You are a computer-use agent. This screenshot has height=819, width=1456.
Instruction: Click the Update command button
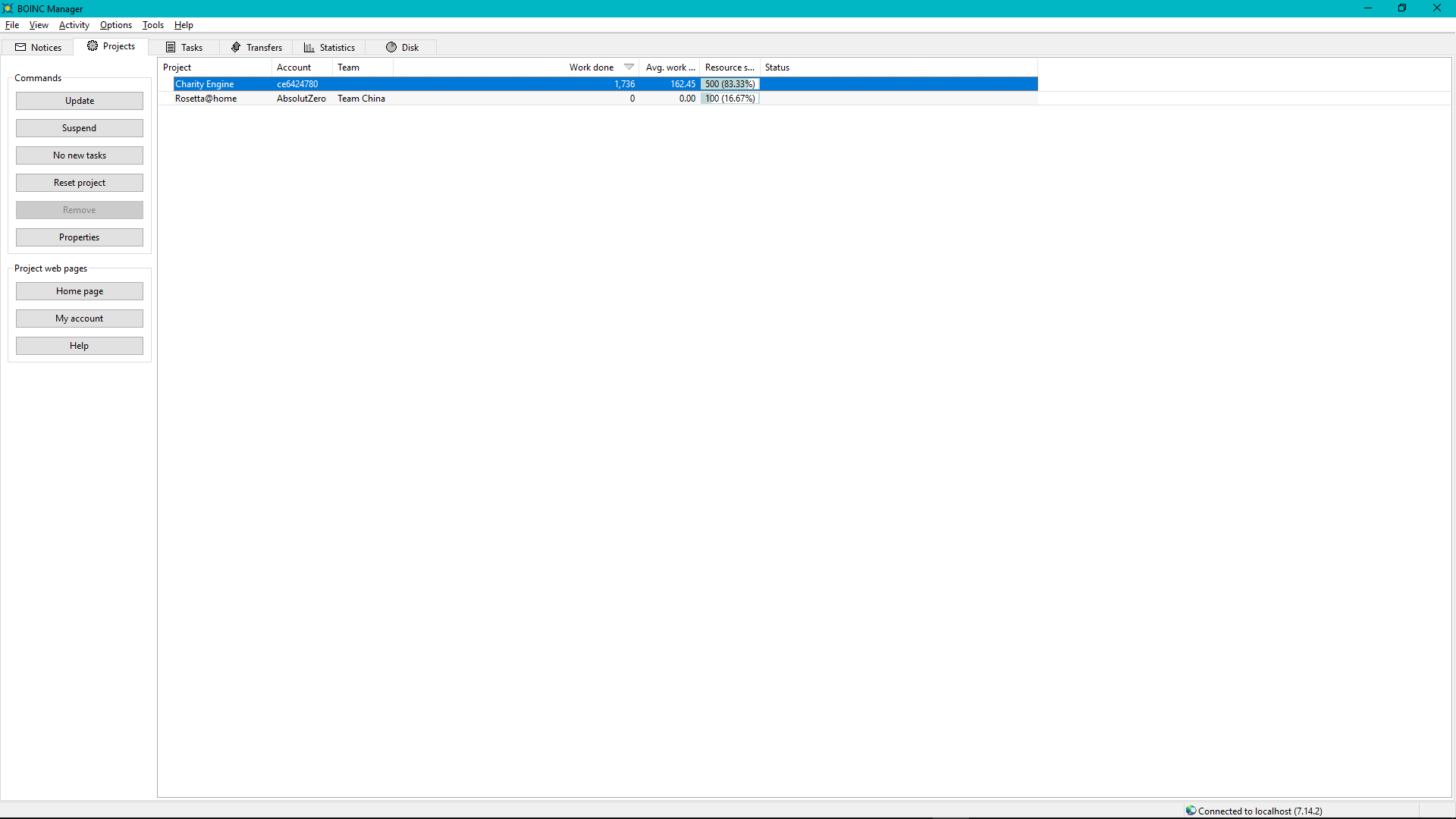click(x=80, y=101)
